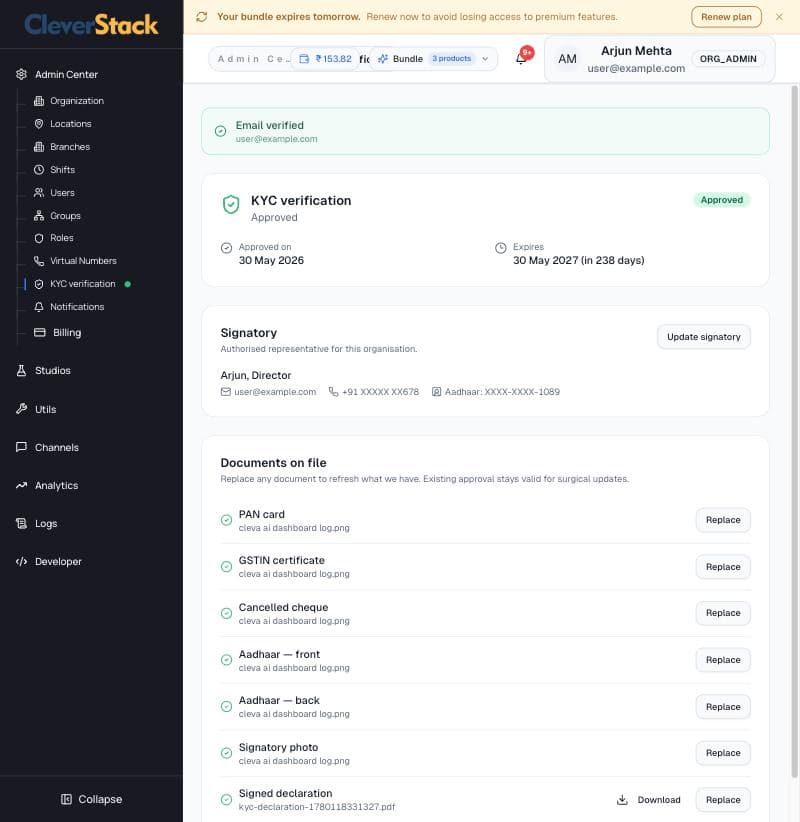Click Arjun Mehta profile name
The height and width of the screenshot is (822, 800).
coord(636,51)
